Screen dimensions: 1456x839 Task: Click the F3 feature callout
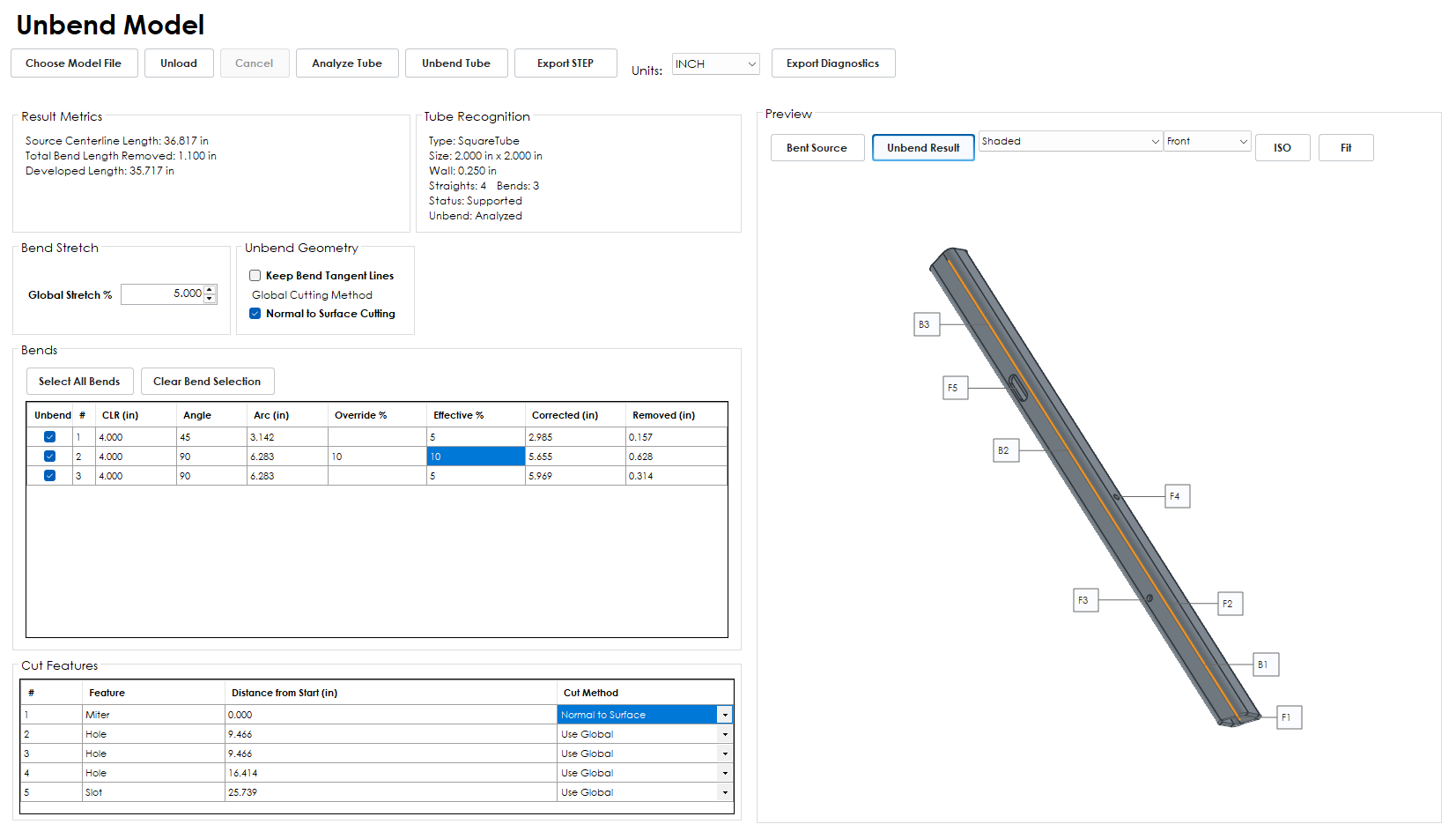(1085, 600)
